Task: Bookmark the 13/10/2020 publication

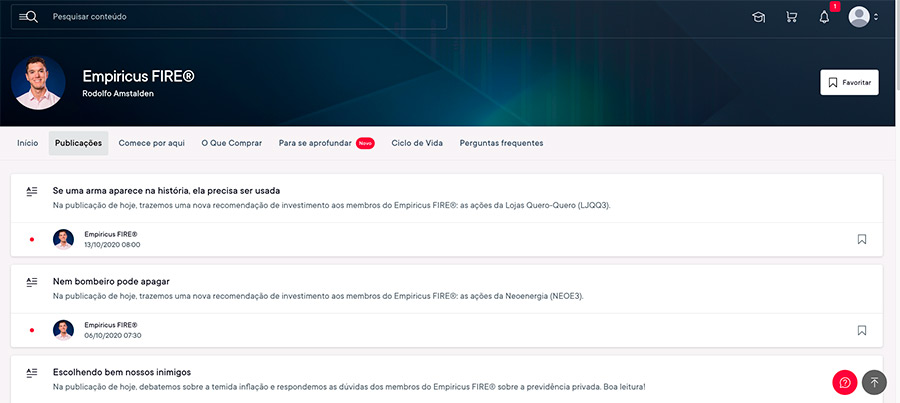Action: click(x=862, y=239)
